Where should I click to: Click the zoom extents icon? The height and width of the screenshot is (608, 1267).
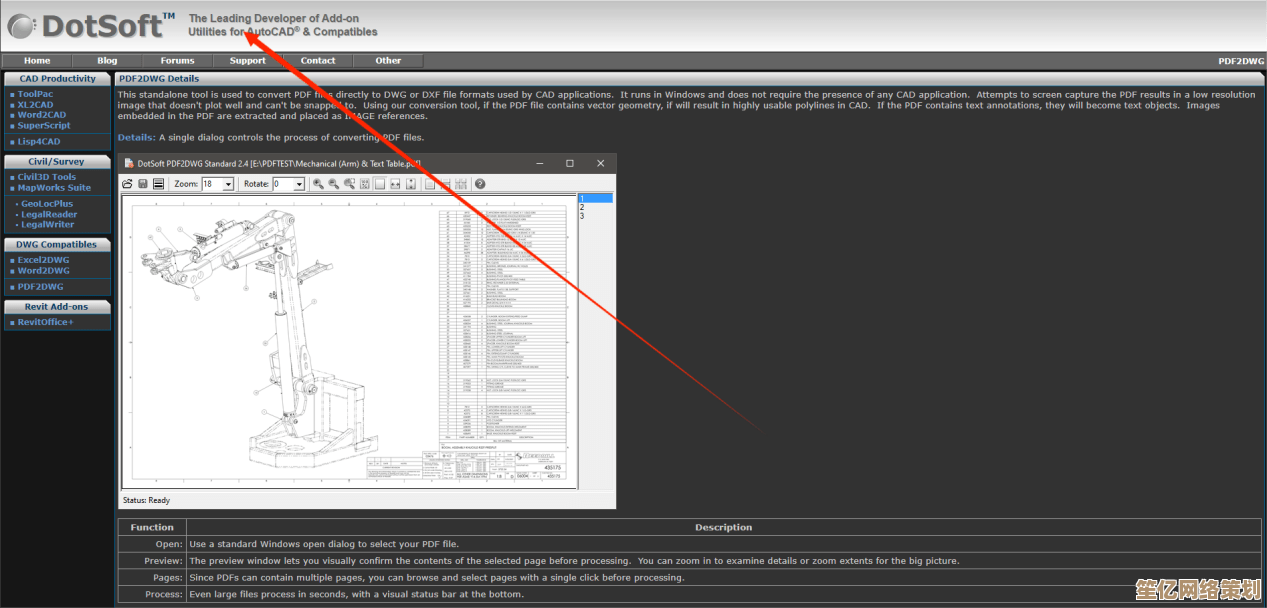pyautogui.click(x=365, y=184)
